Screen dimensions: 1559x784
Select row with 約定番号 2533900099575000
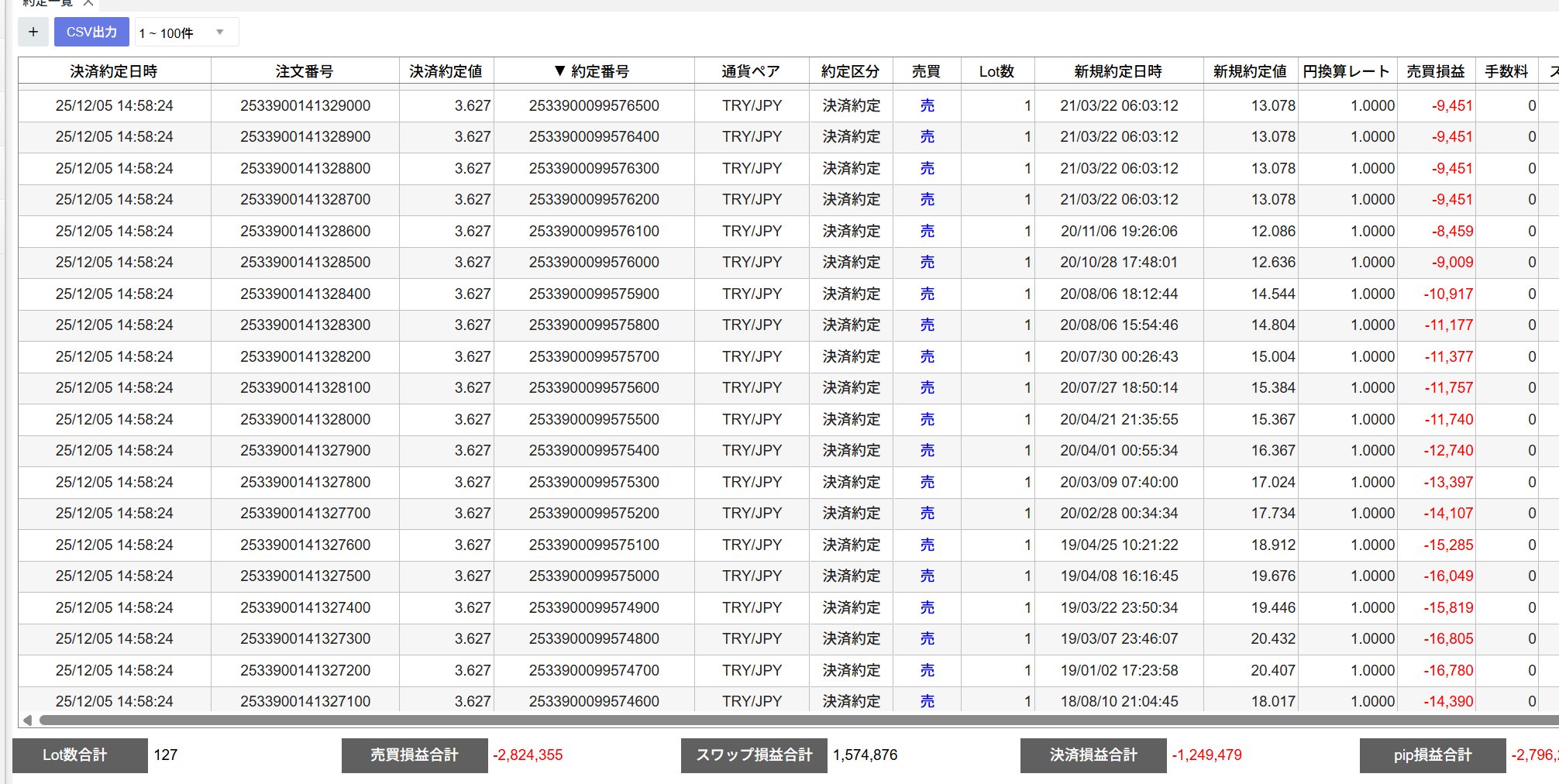(x=594, y=576)
